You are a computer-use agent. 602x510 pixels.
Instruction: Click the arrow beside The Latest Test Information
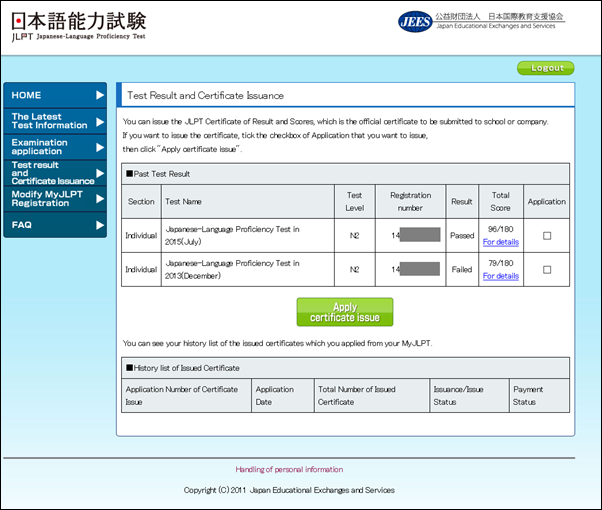[x=100, y=122]
